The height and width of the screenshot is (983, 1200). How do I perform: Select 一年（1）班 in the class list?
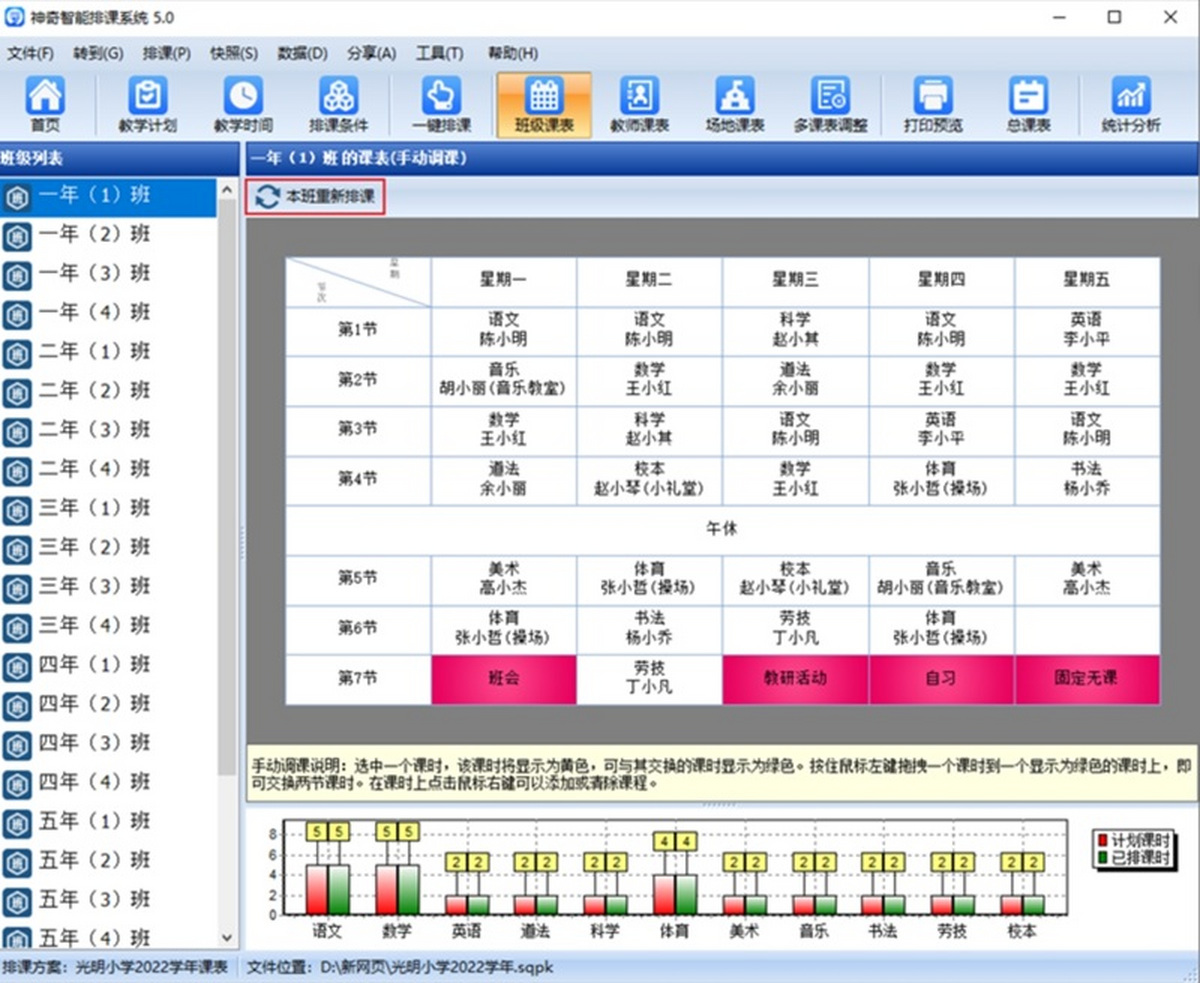click(108, 197)
